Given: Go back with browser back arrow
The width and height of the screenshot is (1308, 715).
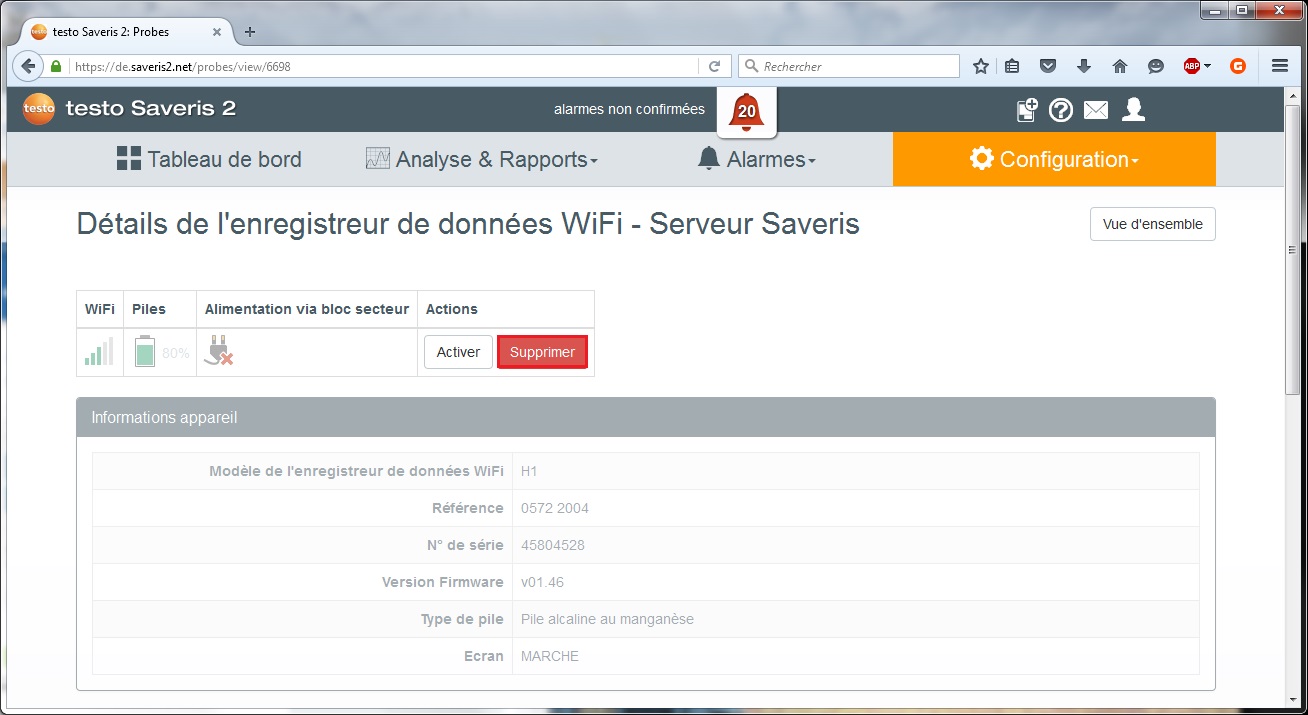Looking at the screenshot, I should pos(28,66).
